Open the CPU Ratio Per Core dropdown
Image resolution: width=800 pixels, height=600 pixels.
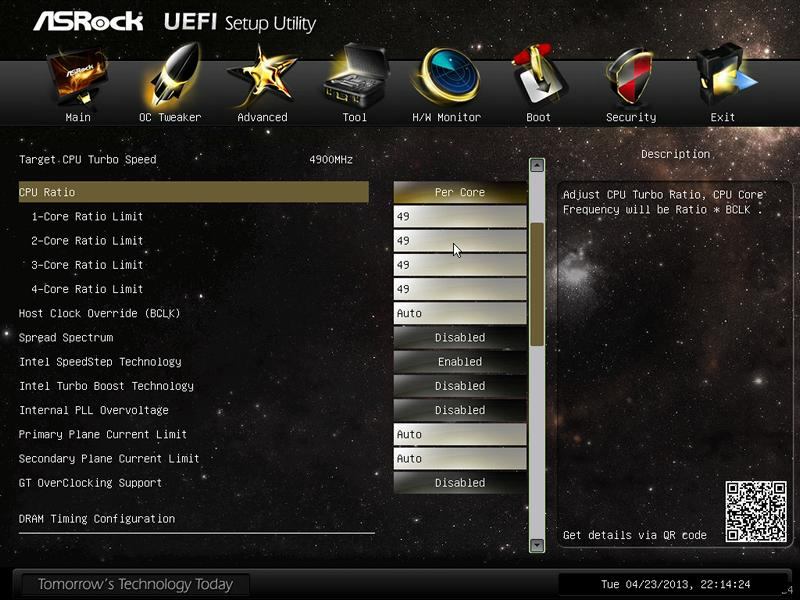point(460,192)
